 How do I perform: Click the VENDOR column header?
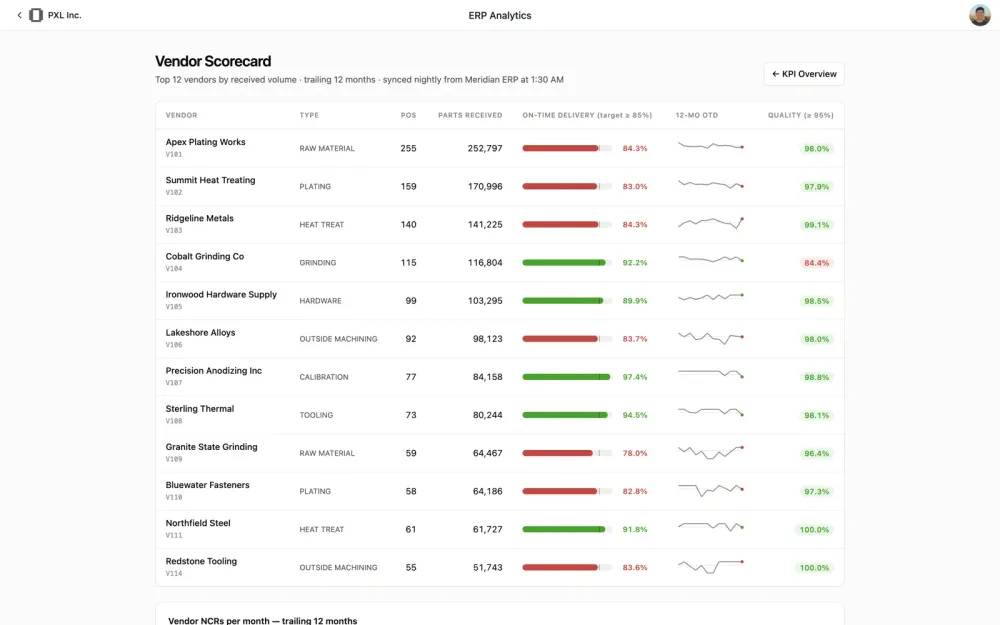pos(181,115)
